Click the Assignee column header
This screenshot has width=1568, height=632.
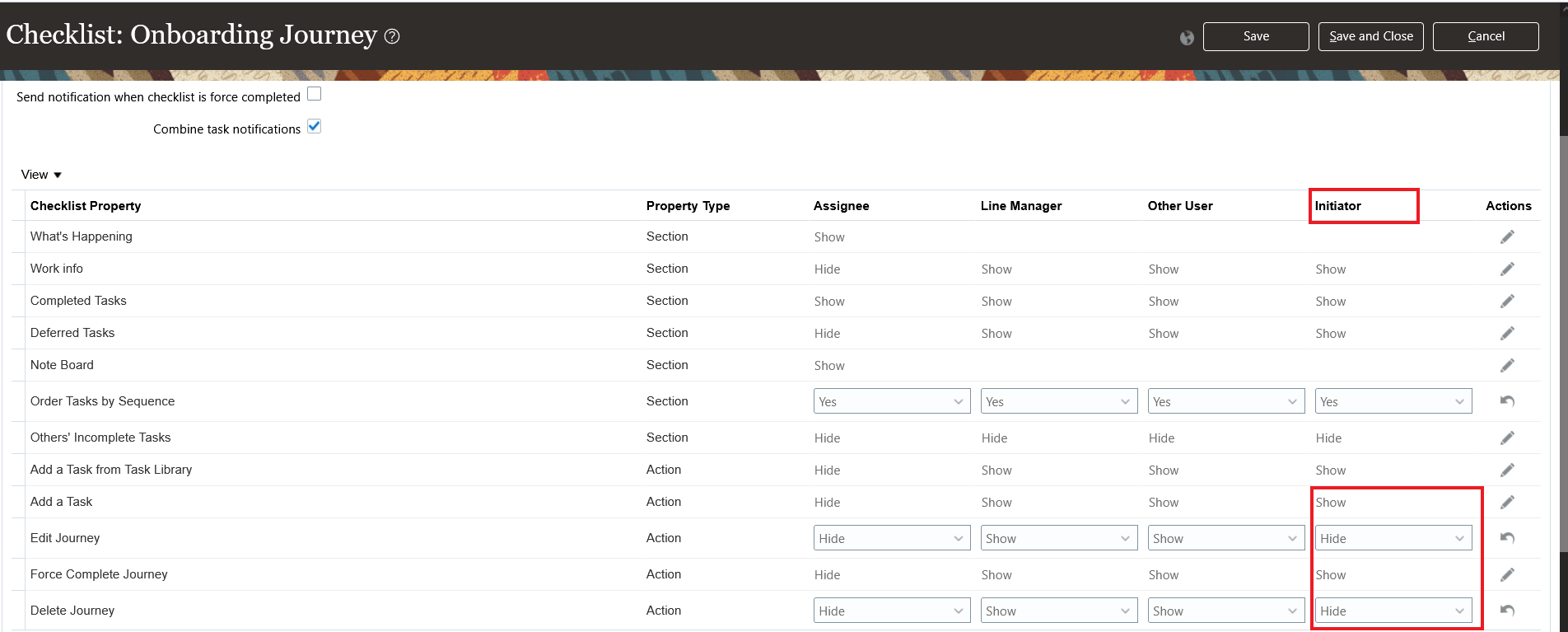(x=841, y=206)
